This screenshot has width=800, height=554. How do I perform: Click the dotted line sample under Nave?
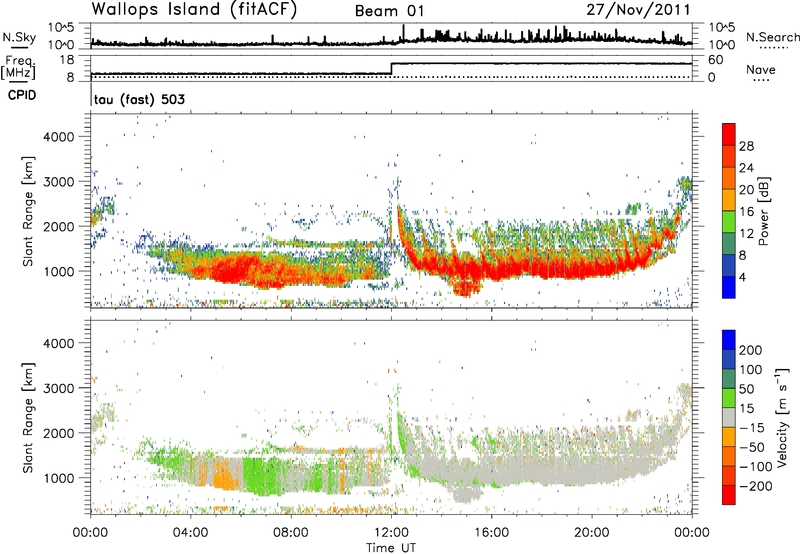point(761,81)
